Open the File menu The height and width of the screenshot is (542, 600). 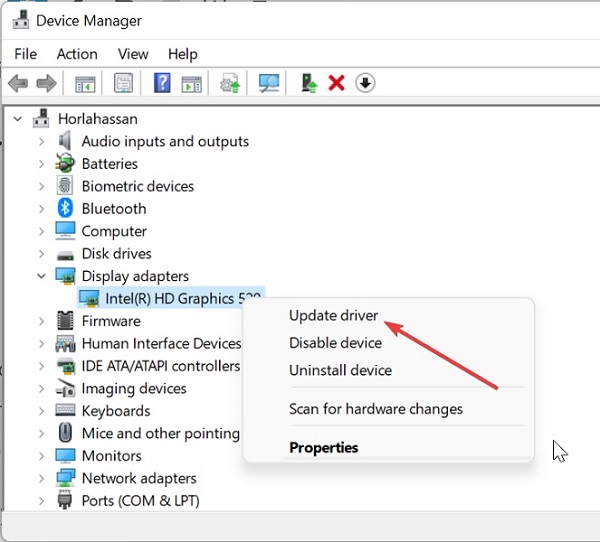tap(26, 54)
